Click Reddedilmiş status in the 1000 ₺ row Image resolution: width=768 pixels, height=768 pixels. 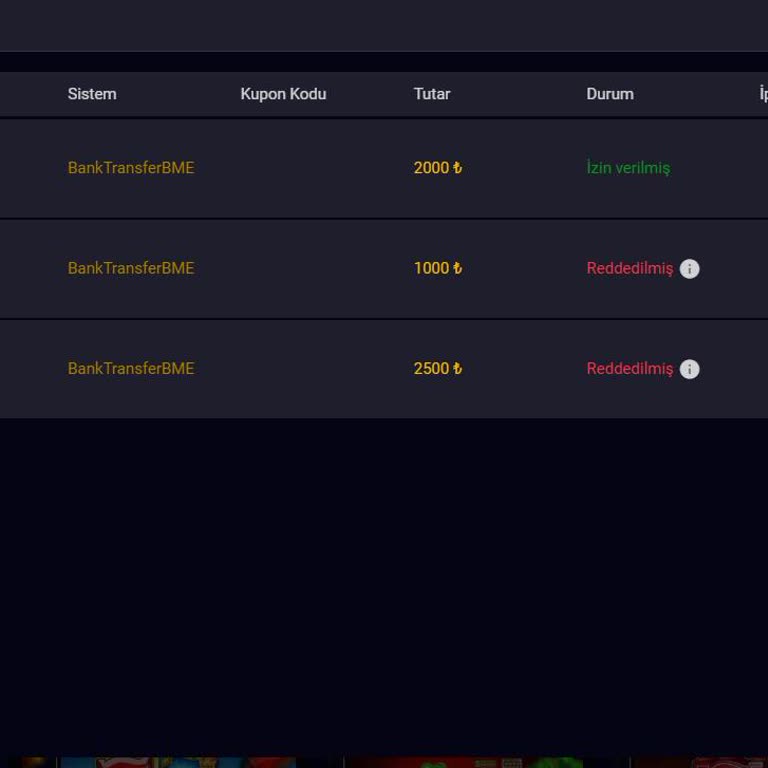(630, 268)
